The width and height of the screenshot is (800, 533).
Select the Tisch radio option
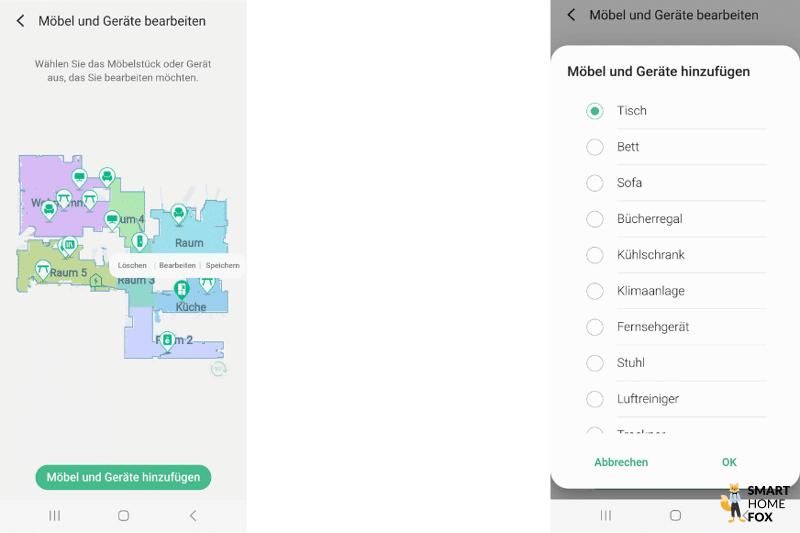pyautogui.click(x=595, y=111)
